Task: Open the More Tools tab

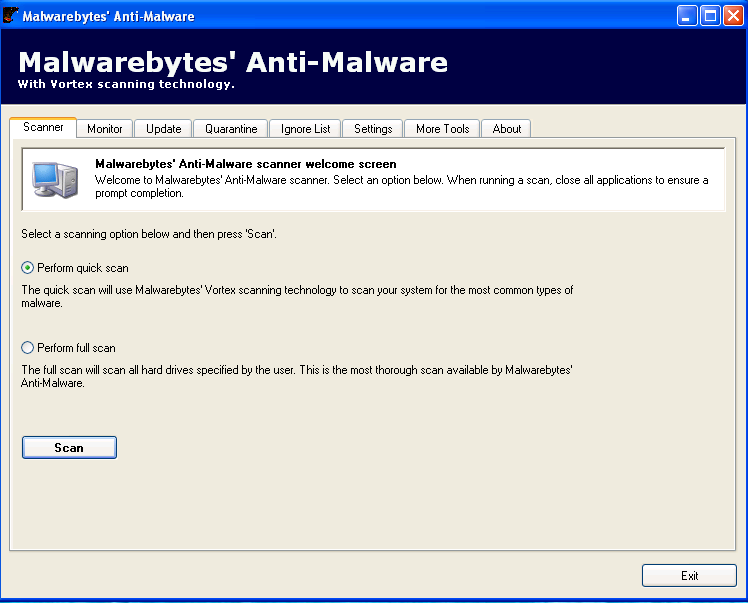Action: 442,129
